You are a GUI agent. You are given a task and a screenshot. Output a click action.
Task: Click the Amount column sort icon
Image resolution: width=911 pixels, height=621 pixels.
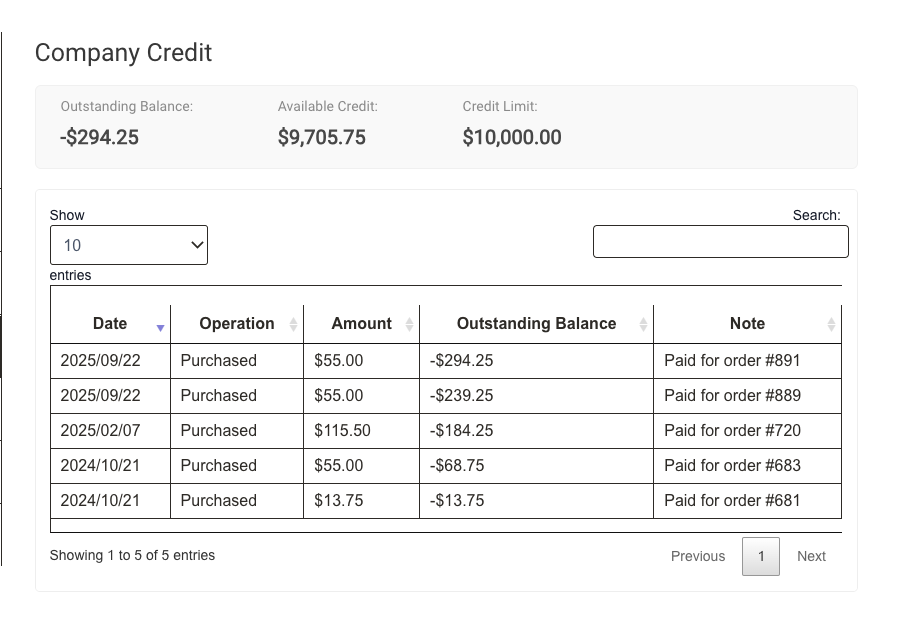[x=409, y=324]
